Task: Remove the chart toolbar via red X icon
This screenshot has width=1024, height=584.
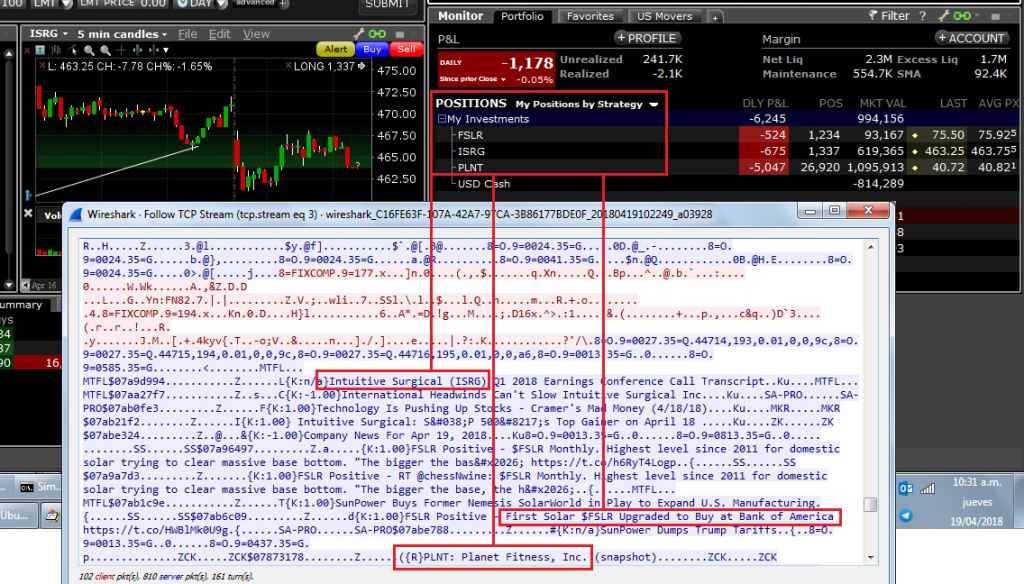Action: pos(27,50)
